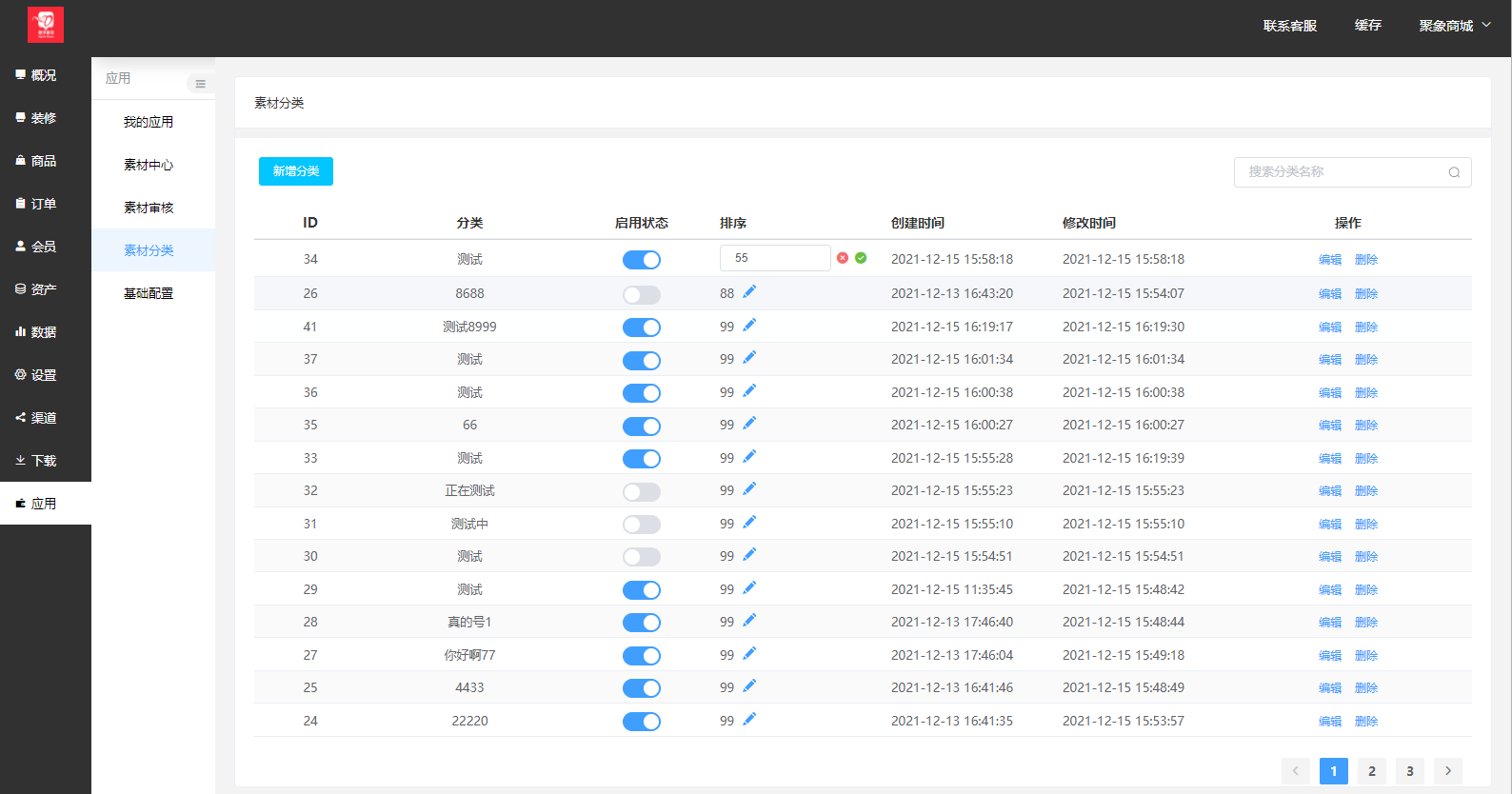
Task: Open 设置 in the main sidebar
Action: (46, 375)
